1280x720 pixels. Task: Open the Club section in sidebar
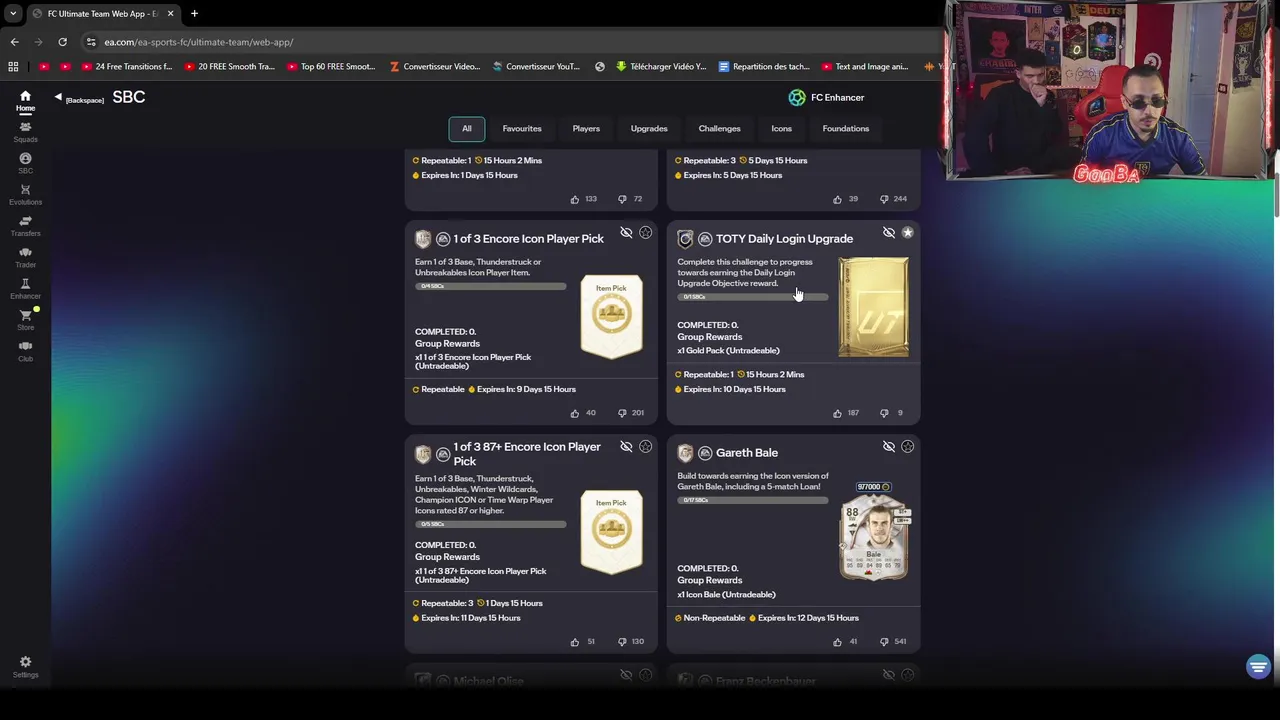pyautogui.click(x=25, y=351)
